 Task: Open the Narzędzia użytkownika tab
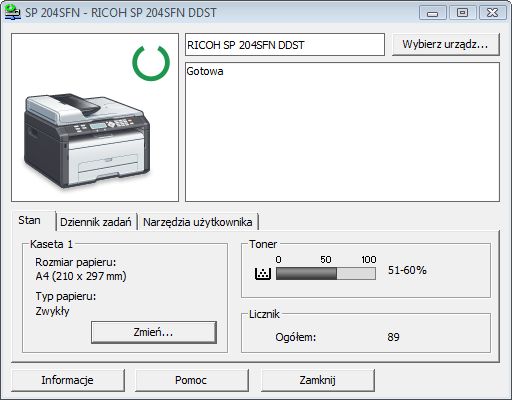[x=198, y=222]
